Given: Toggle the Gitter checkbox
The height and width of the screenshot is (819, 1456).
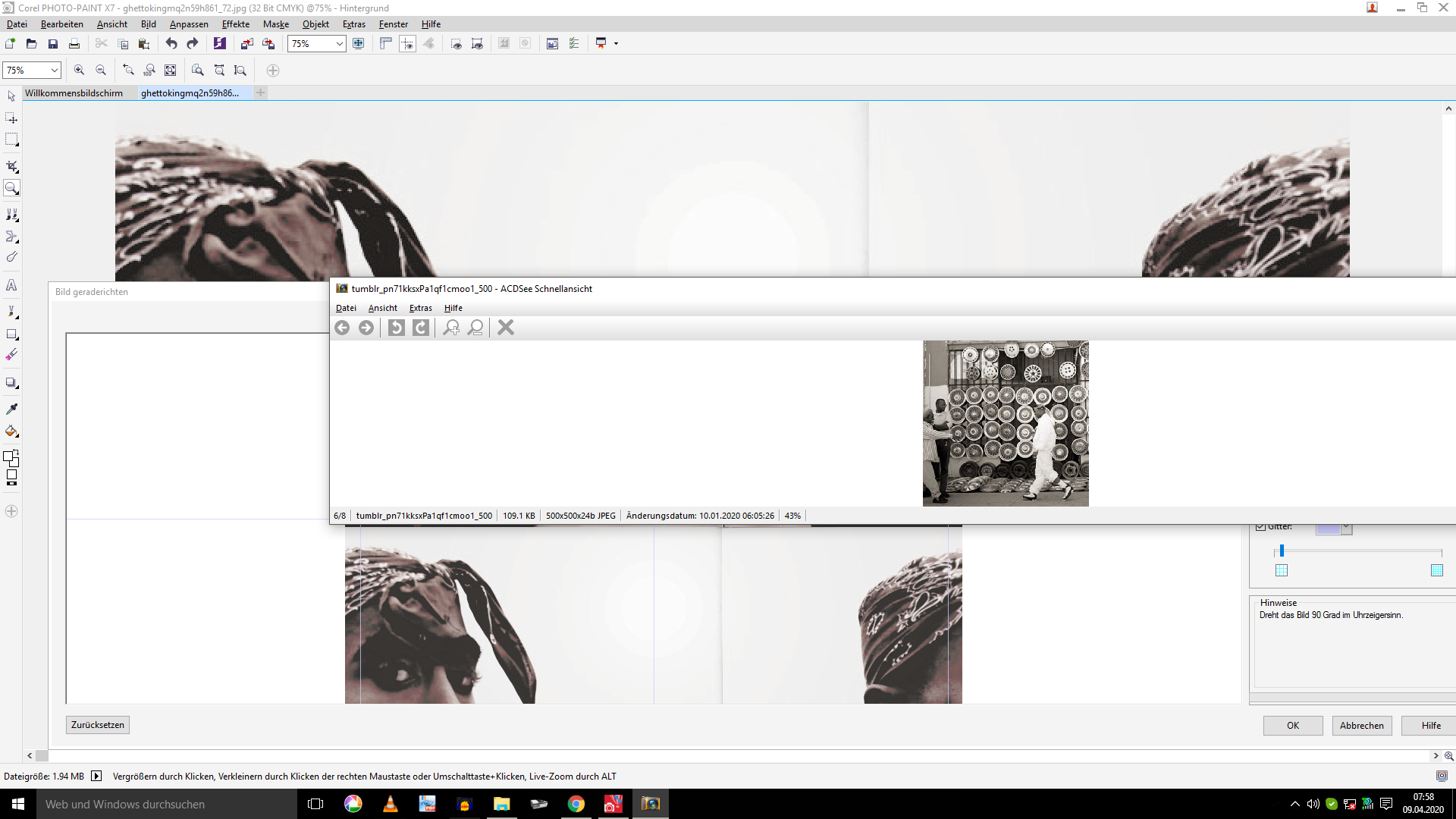Looking at the screenshot, I should [1260, 526].
